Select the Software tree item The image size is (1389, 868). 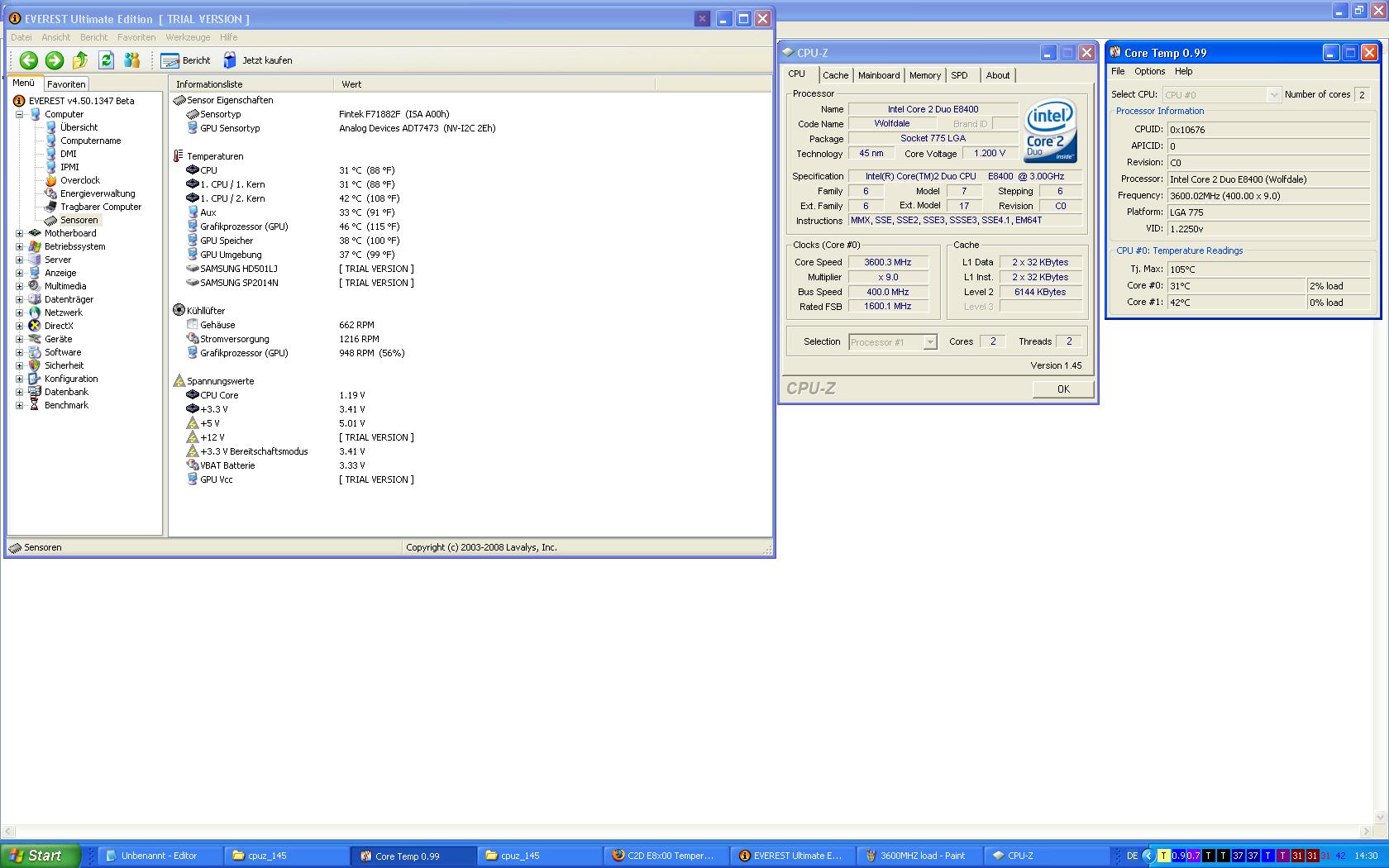point(63,352)
